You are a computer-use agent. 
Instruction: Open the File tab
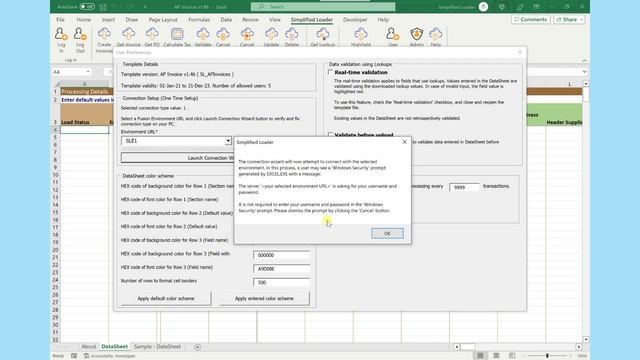(60, 20)
